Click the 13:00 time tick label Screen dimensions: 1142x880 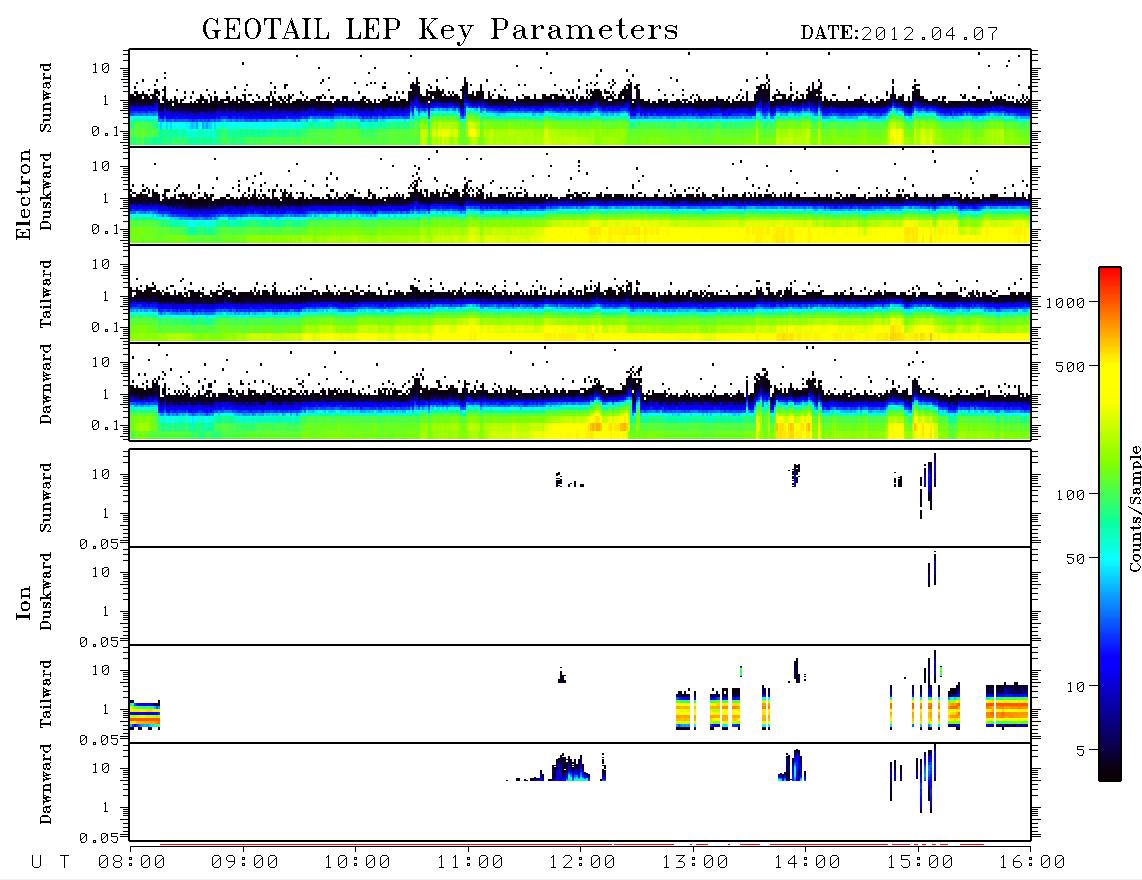pyautogui.click(x=695, y=862)
